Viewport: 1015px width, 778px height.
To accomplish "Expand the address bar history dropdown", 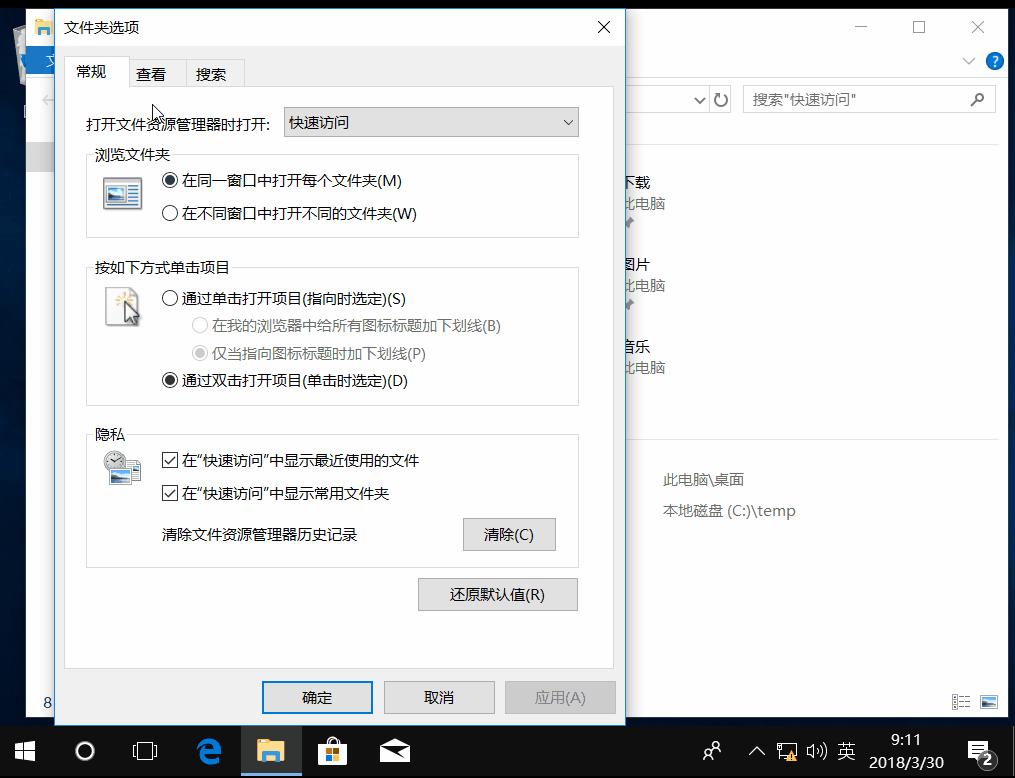I will pyautogui.click(x=700, y=99).
